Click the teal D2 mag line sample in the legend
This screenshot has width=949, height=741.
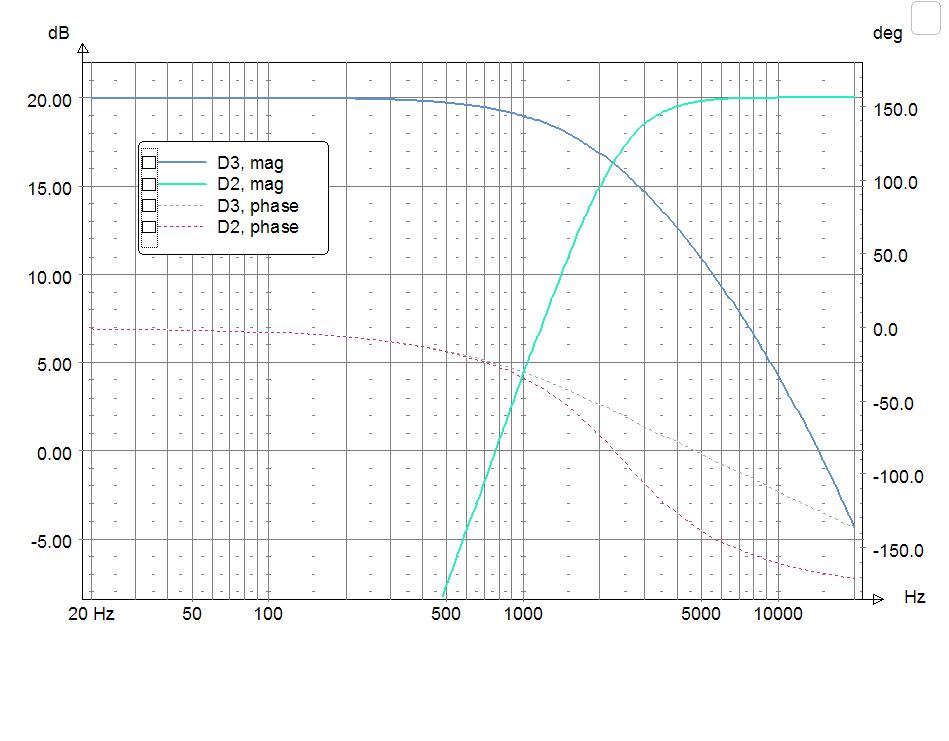pyautogui.click(x=182, y=184)
